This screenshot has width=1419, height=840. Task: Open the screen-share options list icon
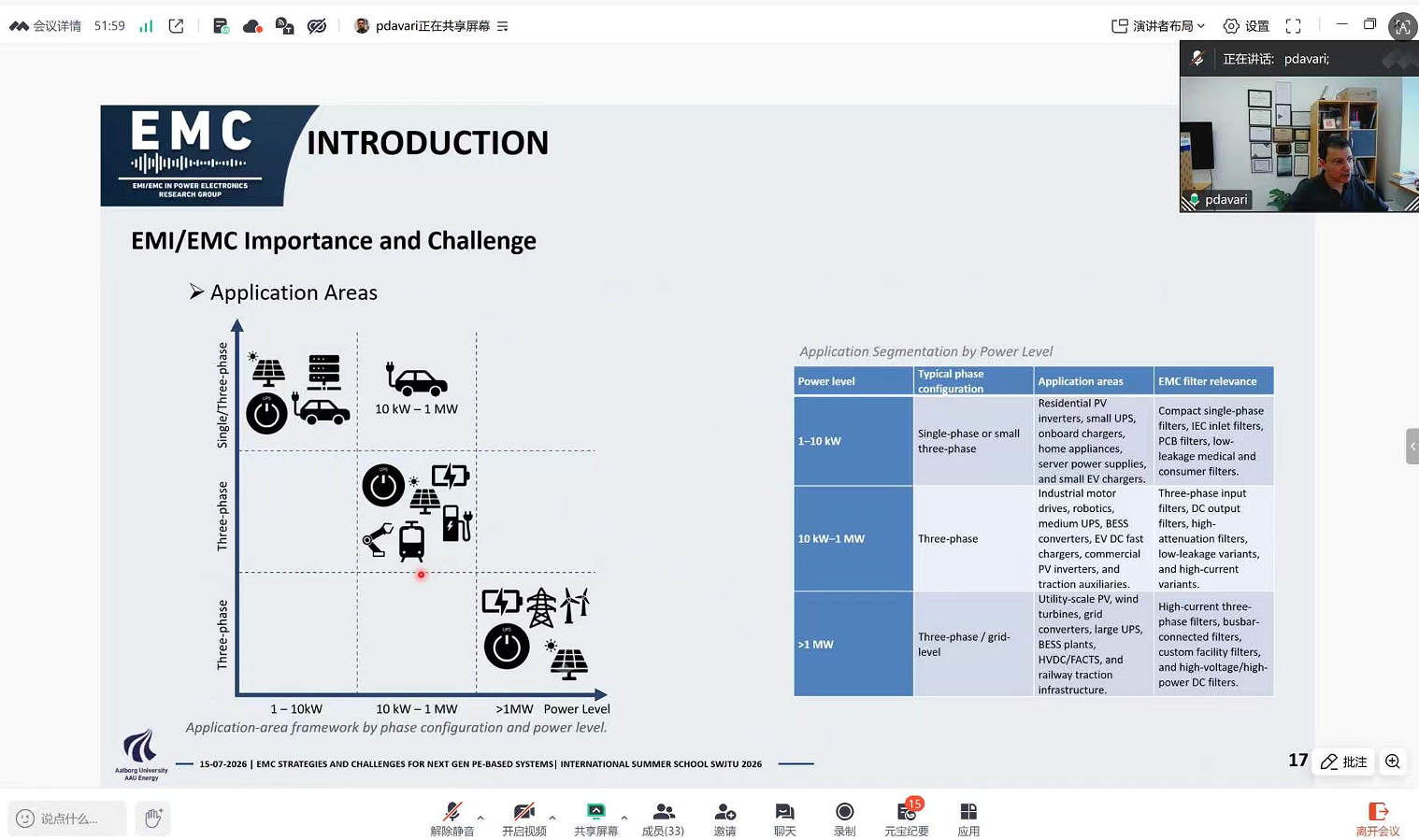point(503,26)
